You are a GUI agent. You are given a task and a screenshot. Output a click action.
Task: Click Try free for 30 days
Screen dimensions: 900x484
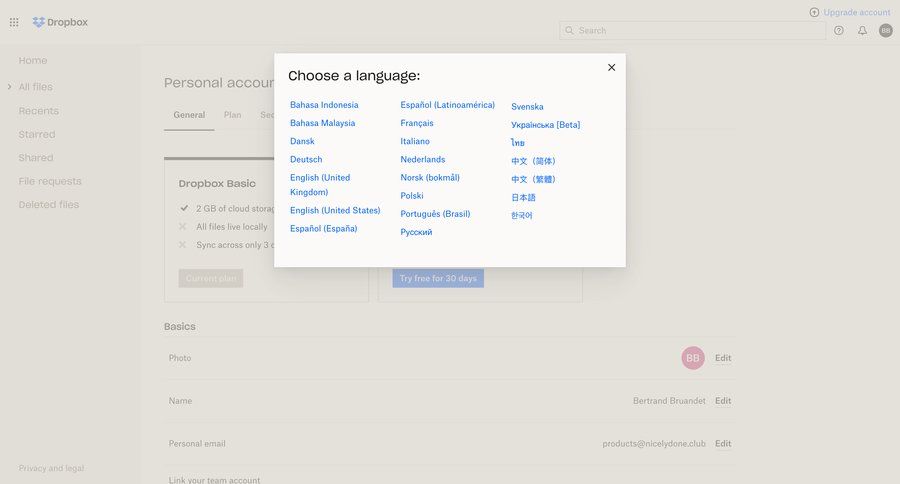click(x=438, y=278)
